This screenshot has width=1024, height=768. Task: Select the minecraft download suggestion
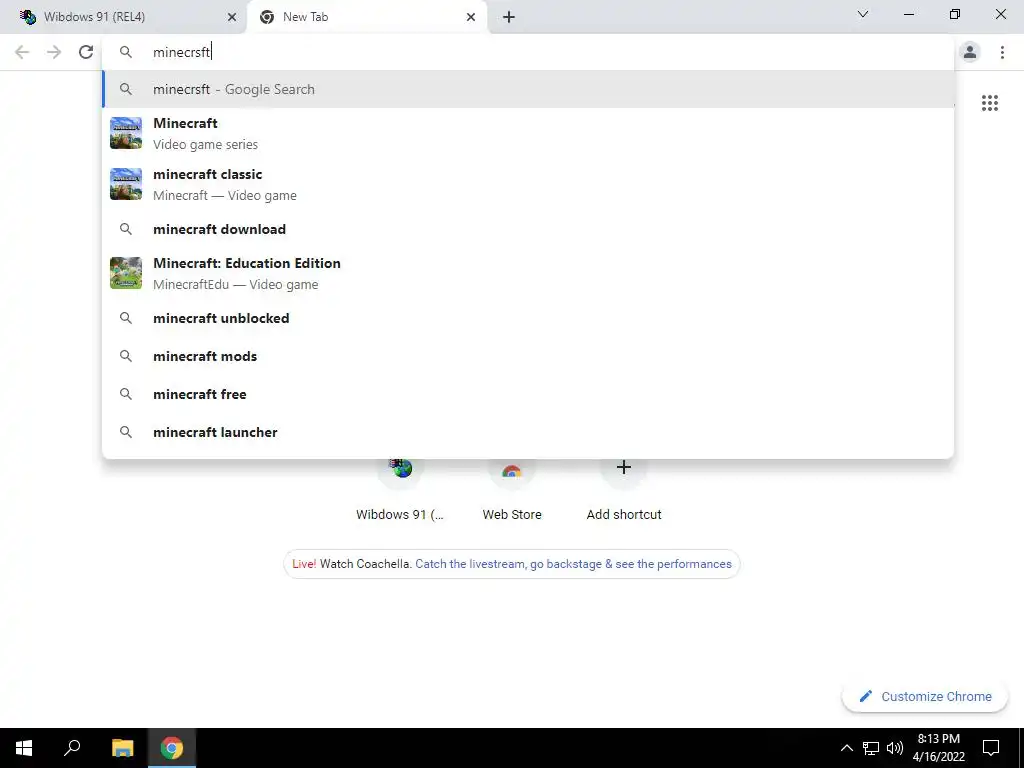528,229
